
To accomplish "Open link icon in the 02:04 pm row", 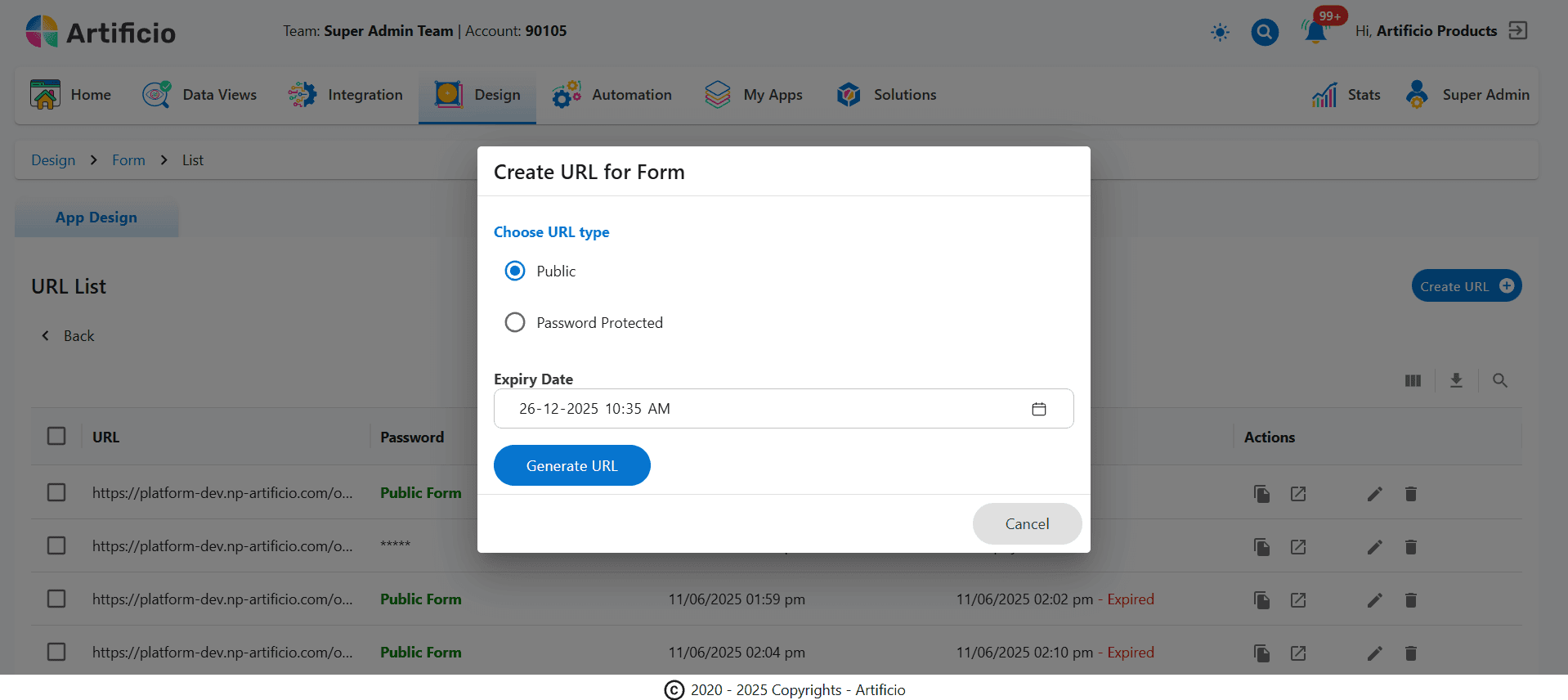I will [x=1298, y=653].
